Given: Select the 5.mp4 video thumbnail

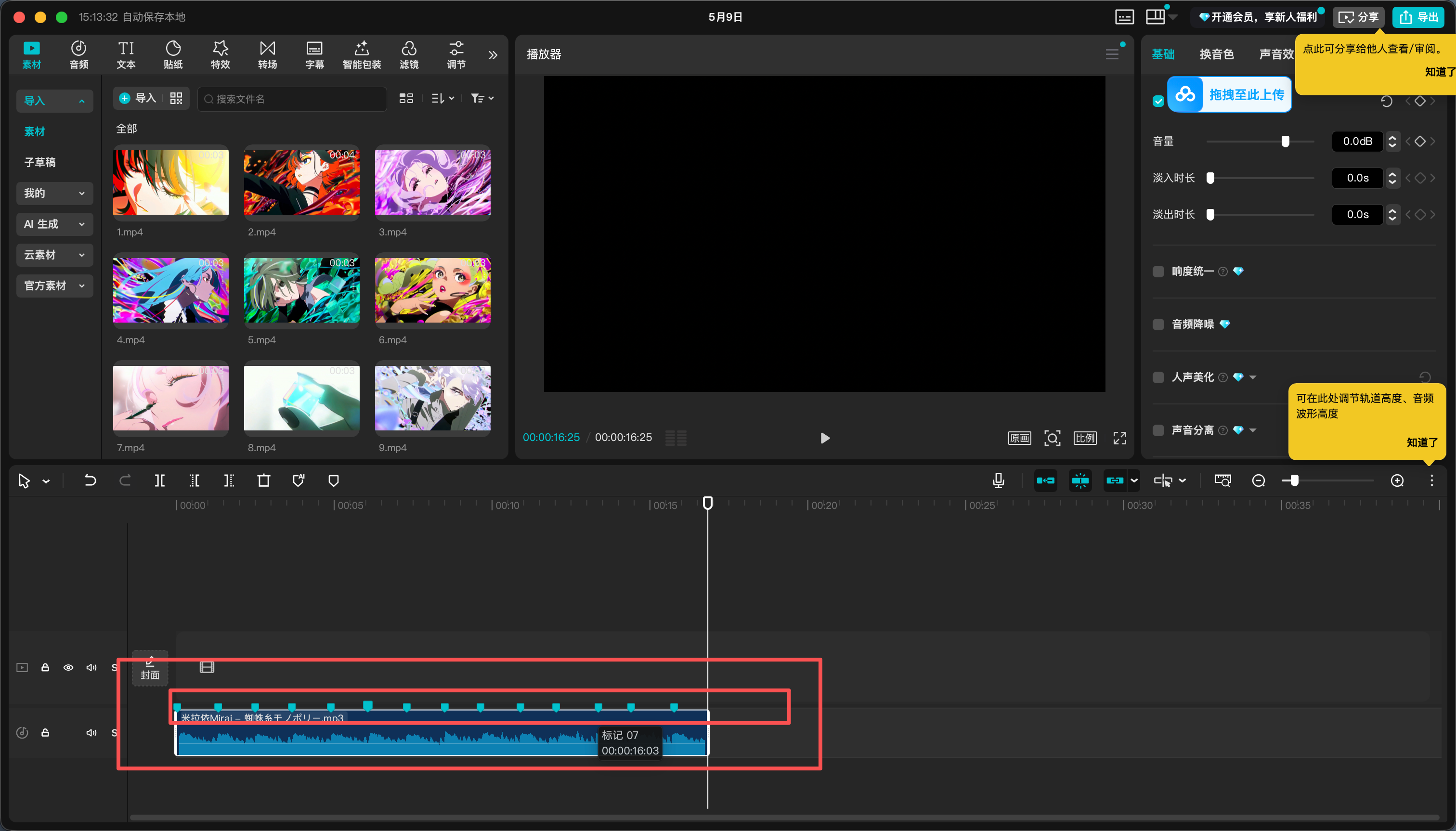Looking at the screenshot, I should pyautogui.click(x=302, y=290).
